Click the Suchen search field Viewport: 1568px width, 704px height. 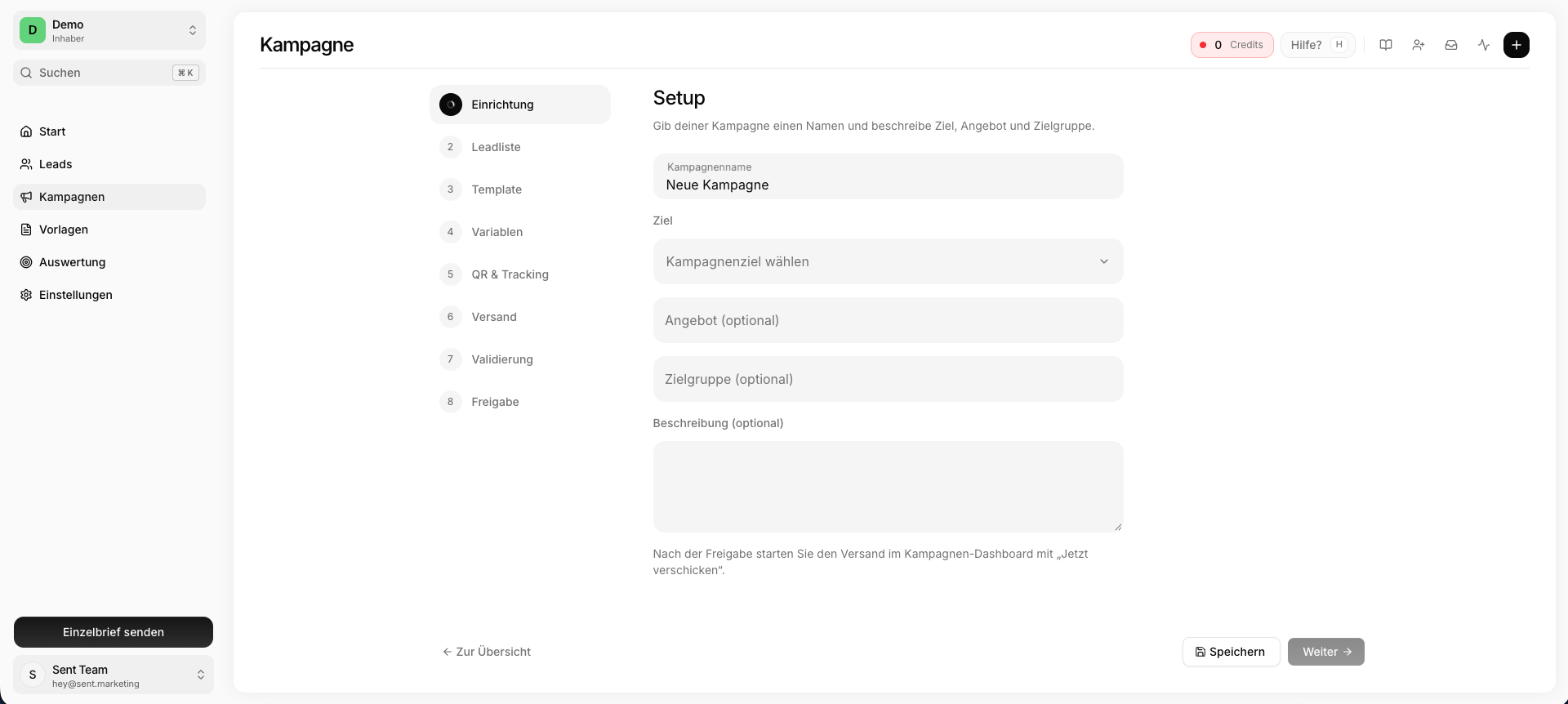pos(109,73)
